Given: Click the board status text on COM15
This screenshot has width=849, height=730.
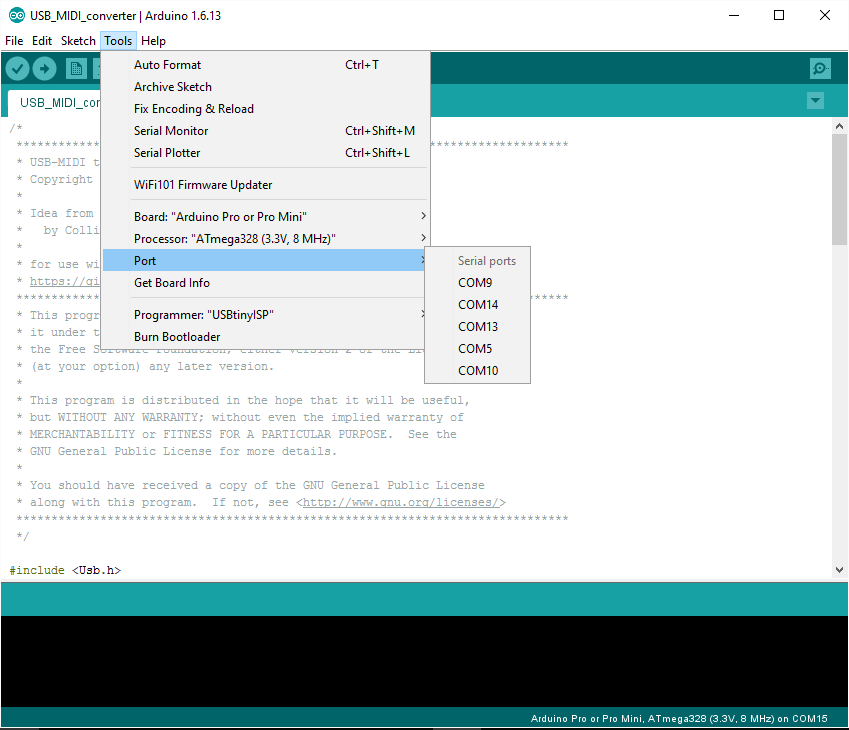Looking at the screenshot, I should 678,719.
